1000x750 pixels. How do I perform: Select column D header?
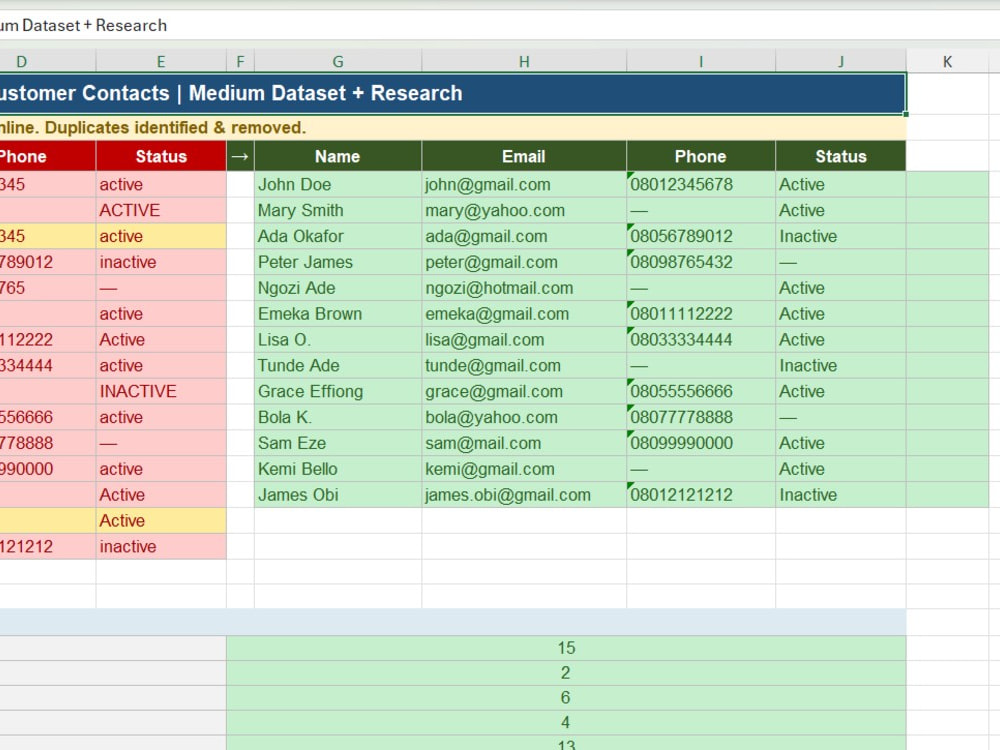(47, 61)
